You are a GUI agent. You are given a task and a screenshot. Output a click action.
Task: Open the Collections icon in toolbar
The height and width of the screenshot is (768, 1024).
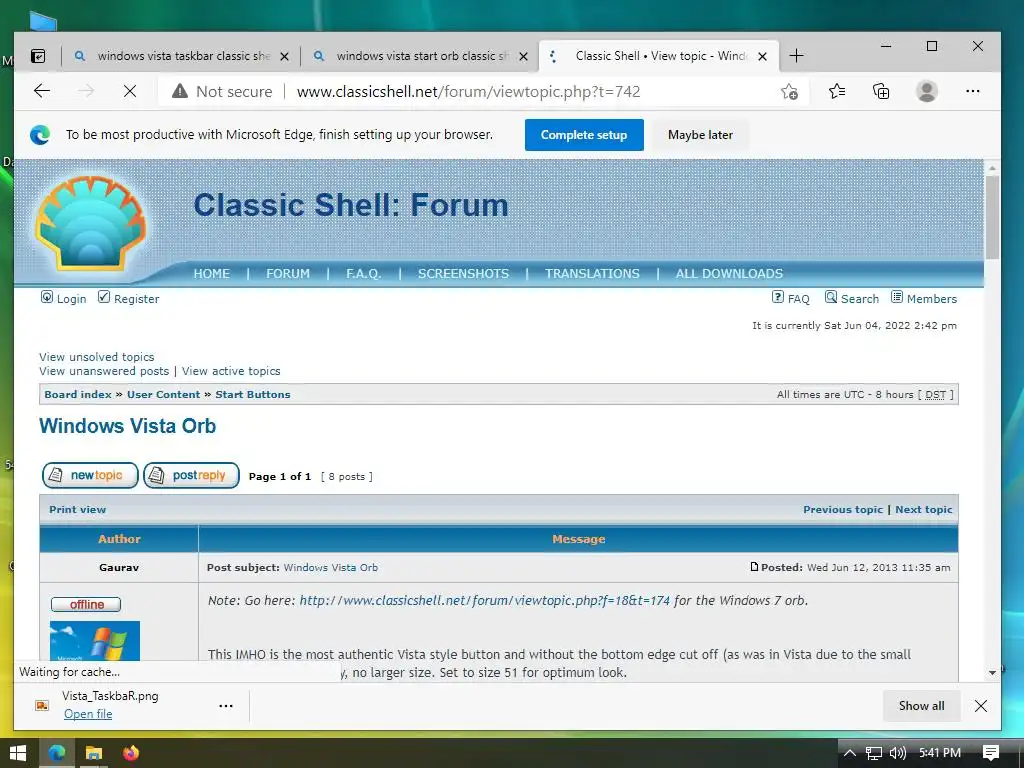point(881,91)
